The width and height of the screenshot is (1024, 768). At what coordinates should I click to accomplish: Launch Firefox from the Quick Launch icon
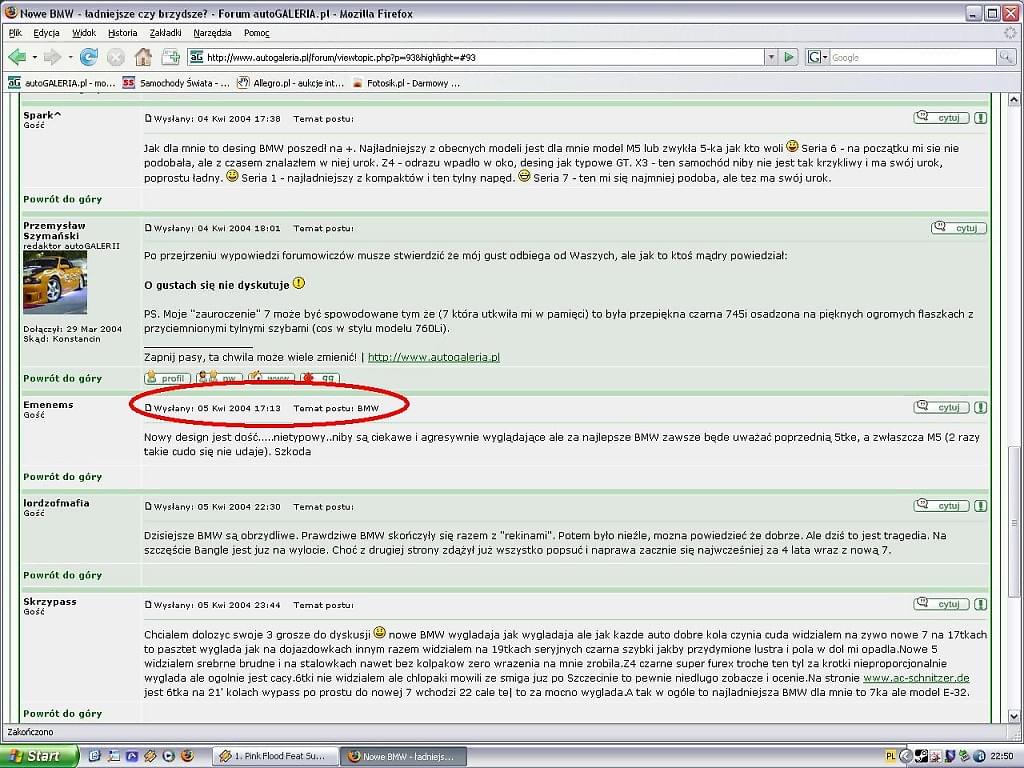tap(187, 756)
